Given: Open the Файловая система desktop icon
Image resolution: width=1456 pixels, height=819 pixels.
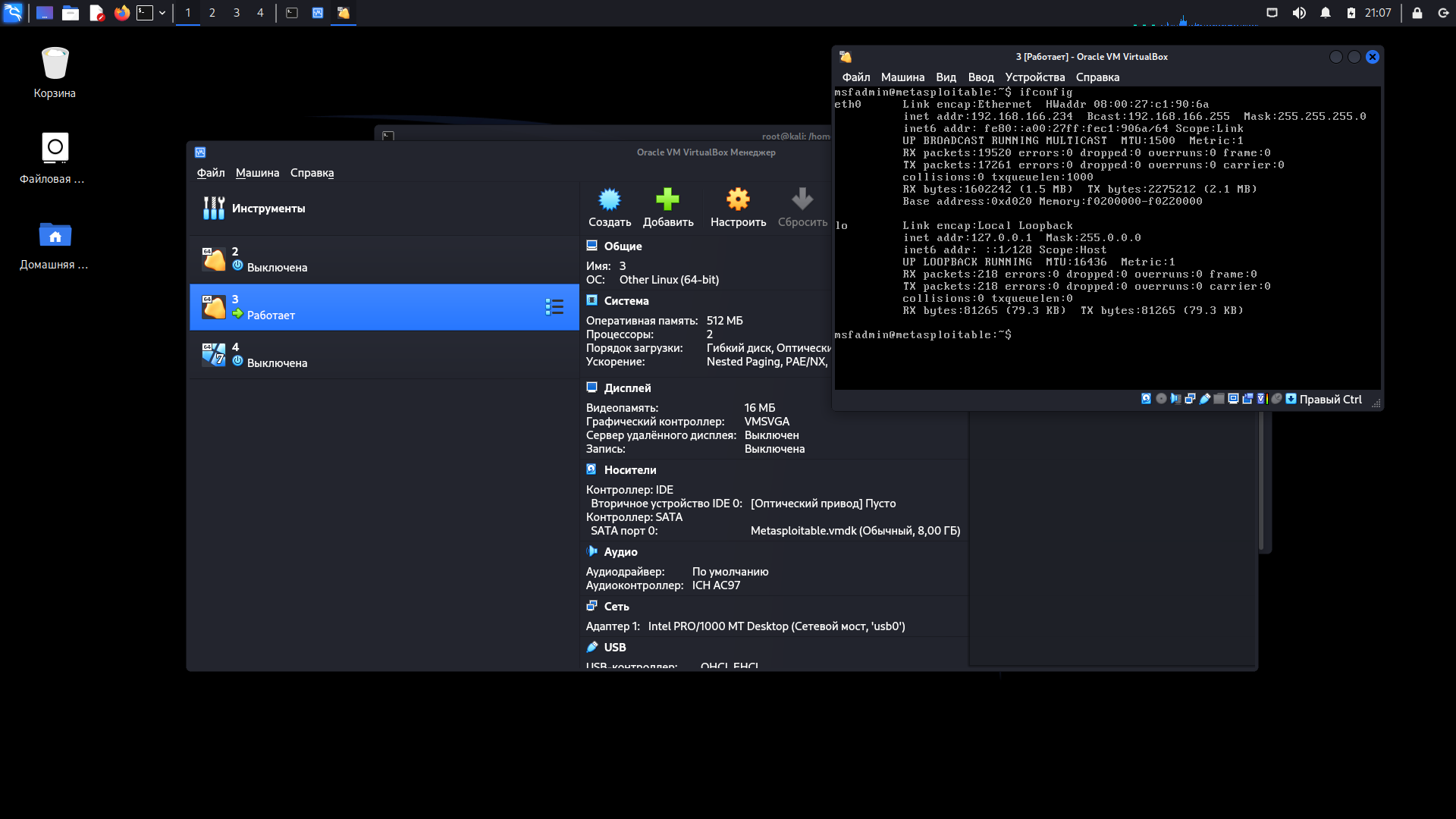Looking at the screenshot, I should tap(53, 158).
